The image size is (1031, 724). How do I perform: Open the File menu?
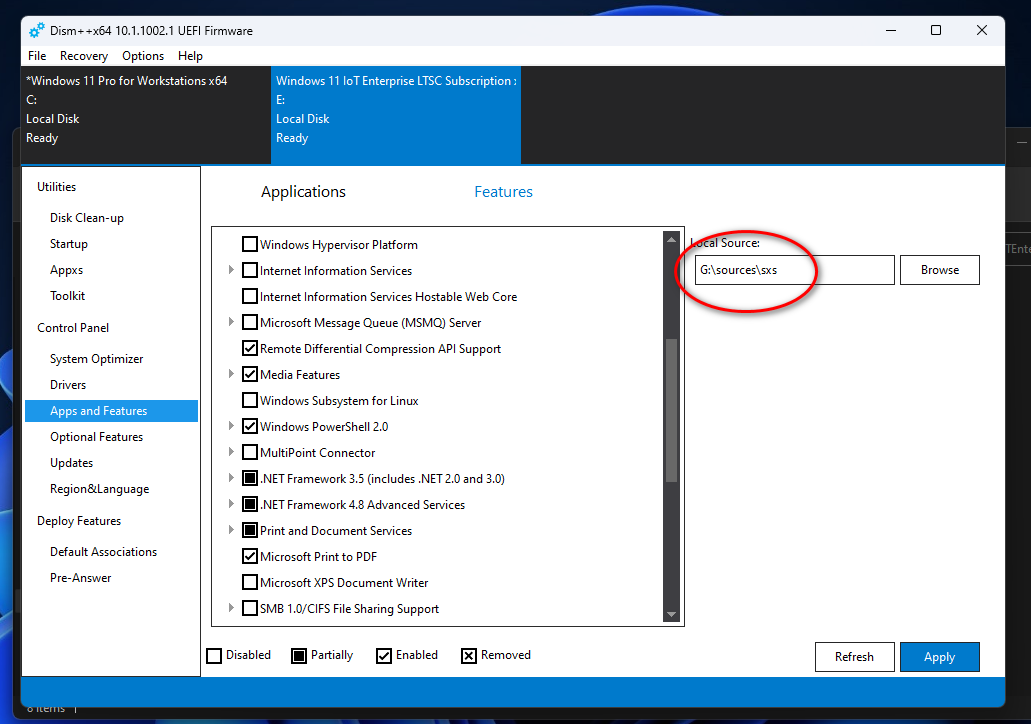37,56
